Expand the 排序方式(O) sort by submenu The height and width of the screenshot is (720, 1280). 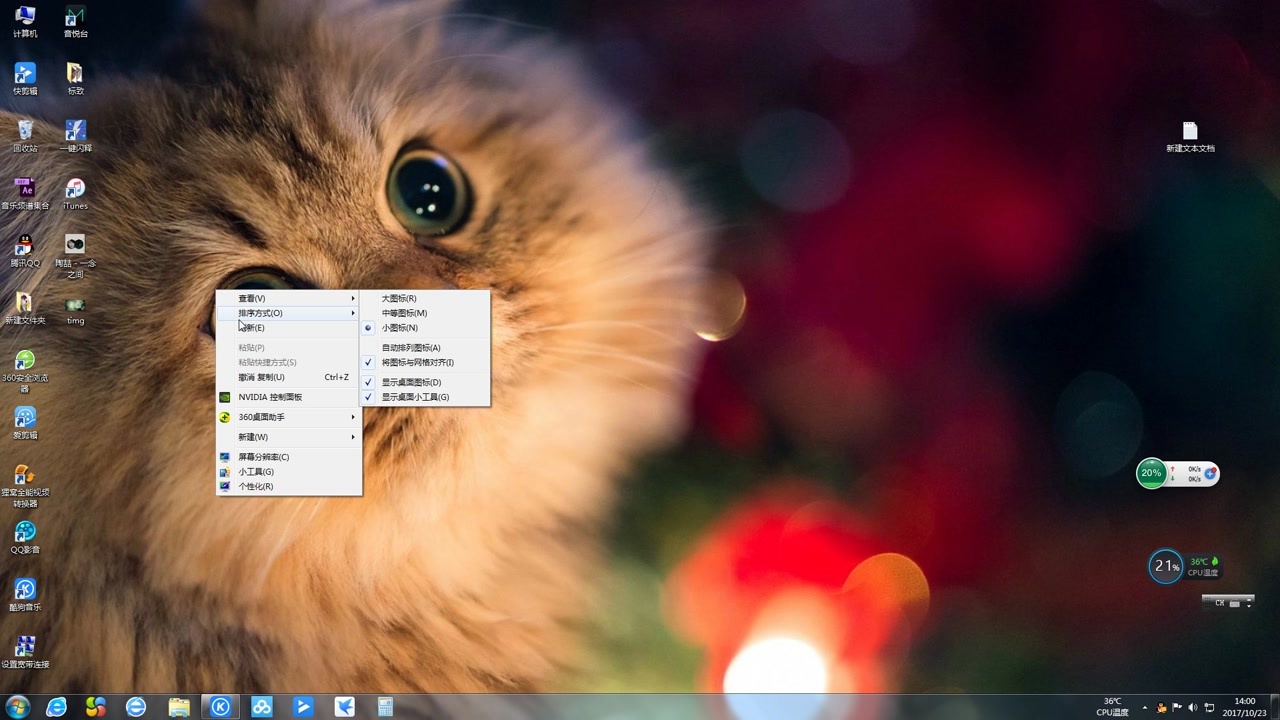(x=289, y=313)
